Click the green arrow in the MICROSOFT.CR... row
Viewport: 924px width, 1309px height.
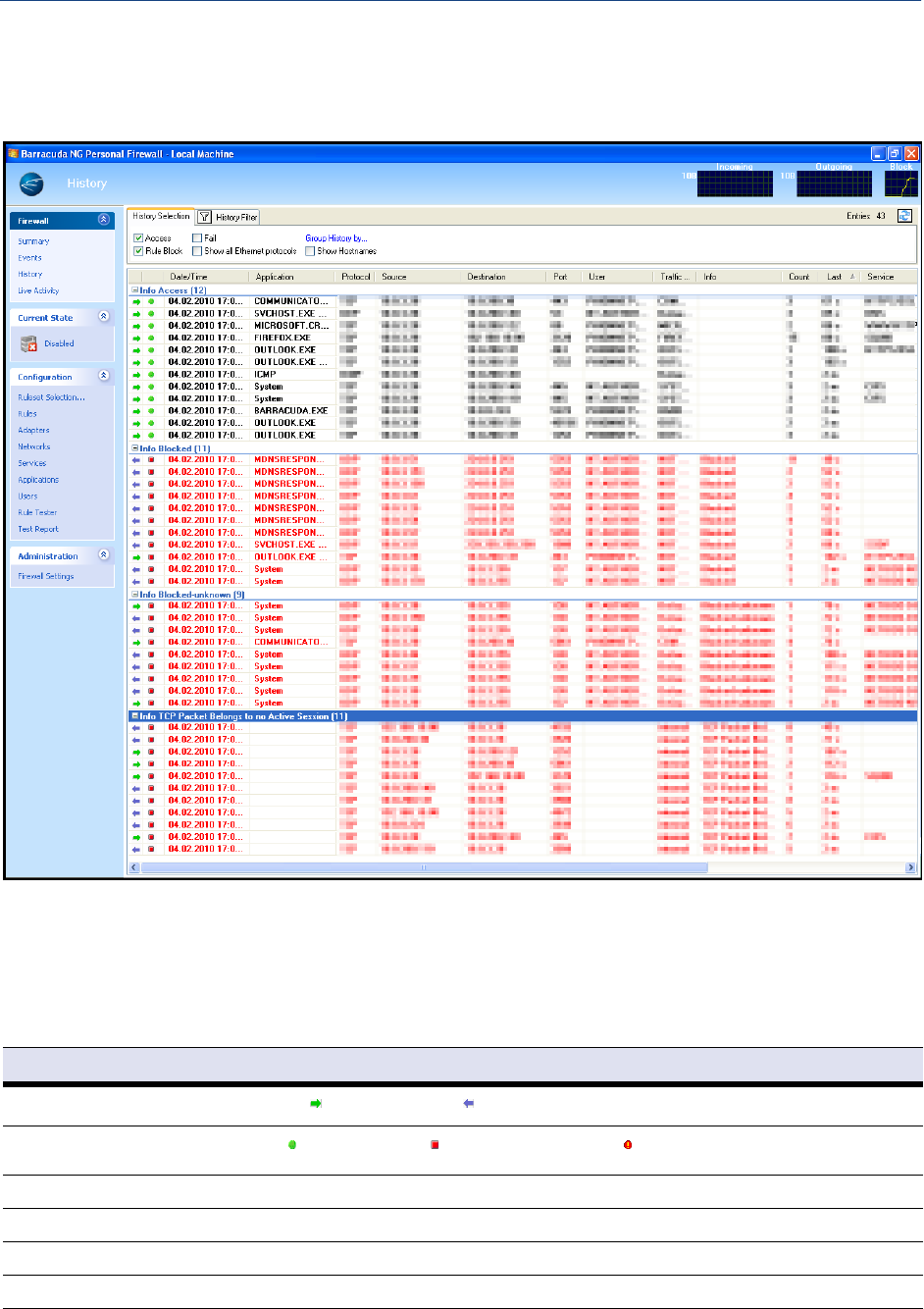[x=136, y=326]
